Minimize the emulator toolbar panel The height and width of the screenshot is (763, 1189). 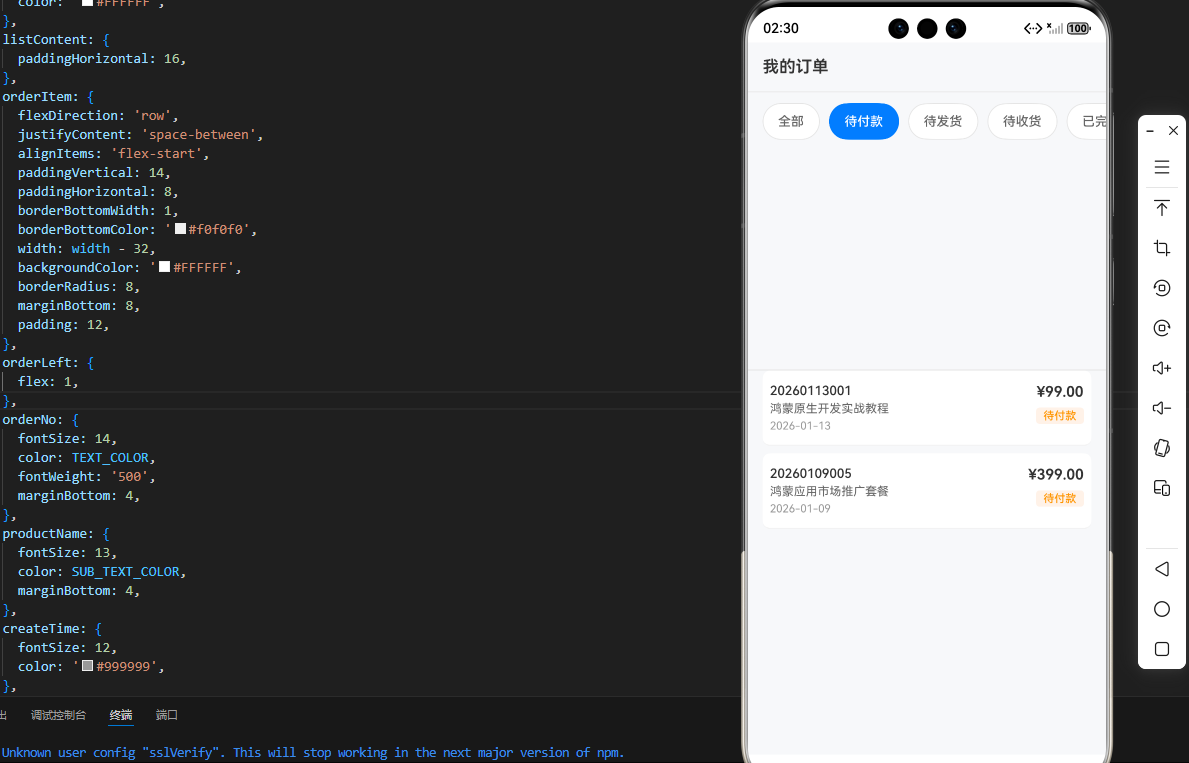1150,131
